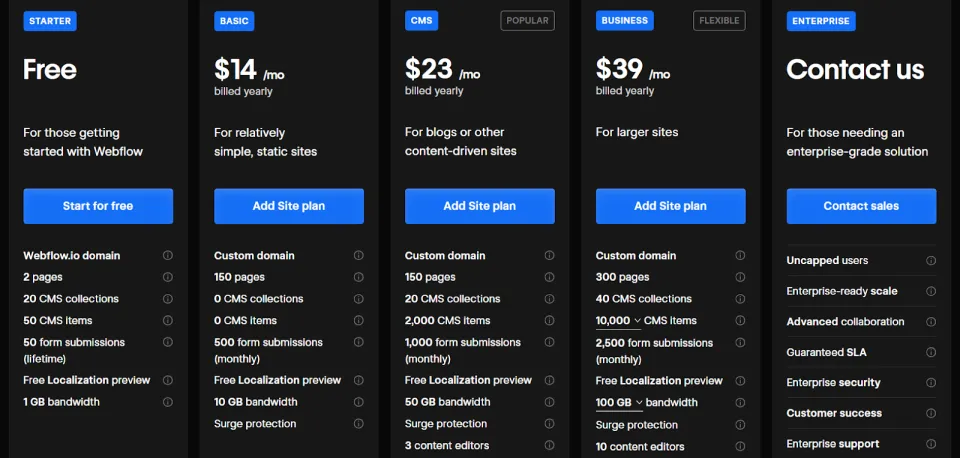The height and width of the screenshot is (458, 960).
Task: Open the 100 GB bandwidth dropdown
Action: coord(619,403)
